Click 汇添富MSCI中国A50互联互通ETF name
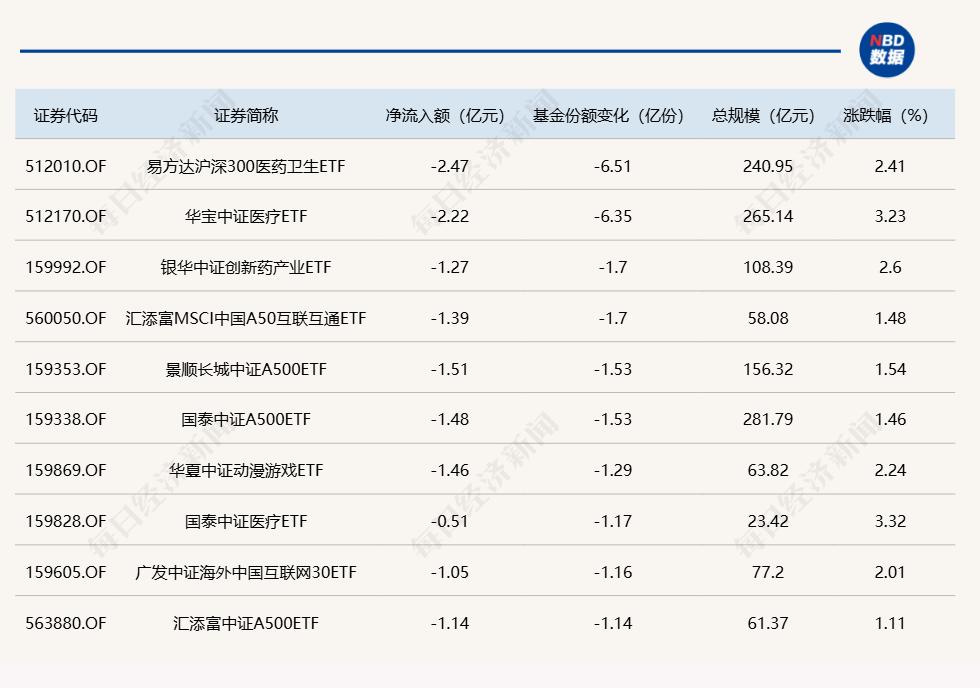Screen dimensions: 980x688 [x=246, y=319]
